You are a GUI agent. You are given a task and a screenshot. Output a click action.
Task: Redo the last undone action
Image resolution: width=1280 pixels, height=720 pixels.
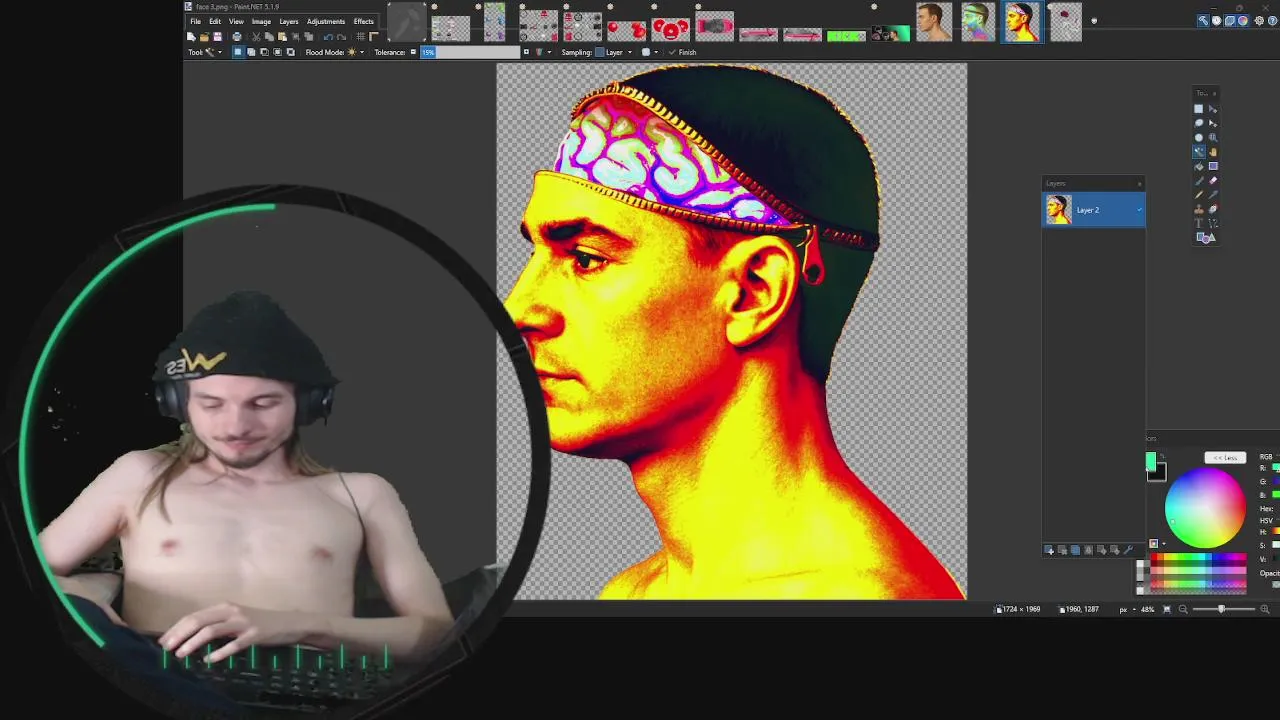(x=341, y=37)
